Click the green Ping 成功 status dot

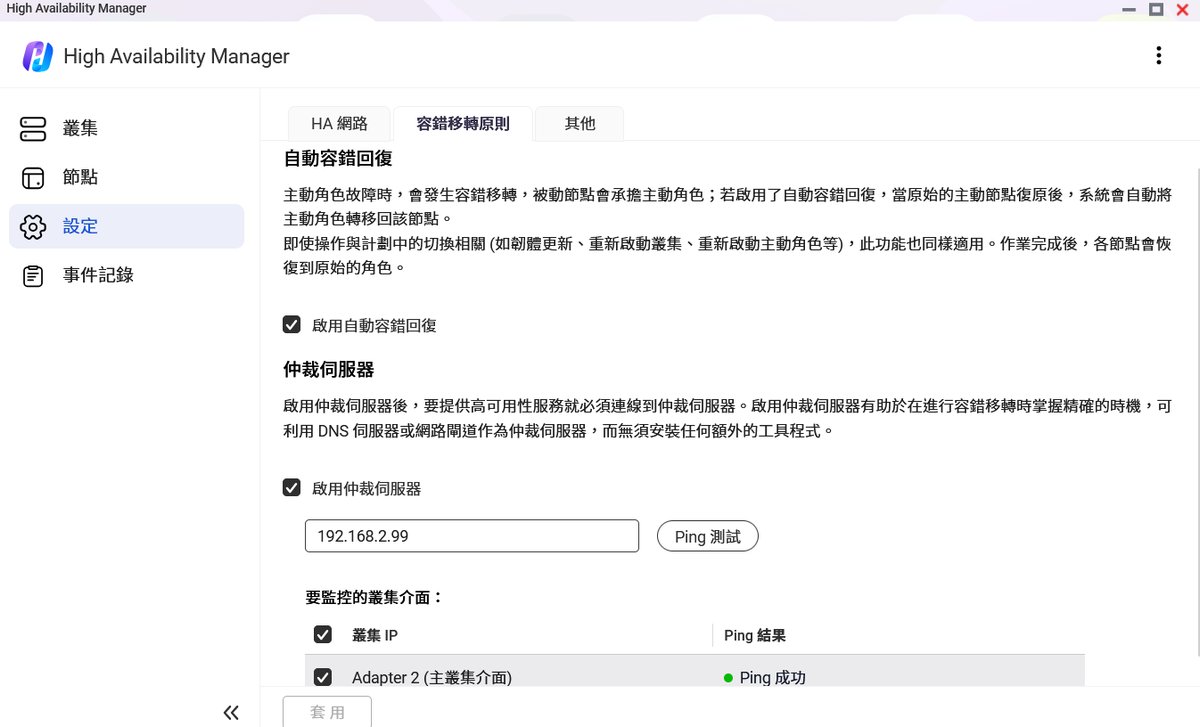point(728,678)
